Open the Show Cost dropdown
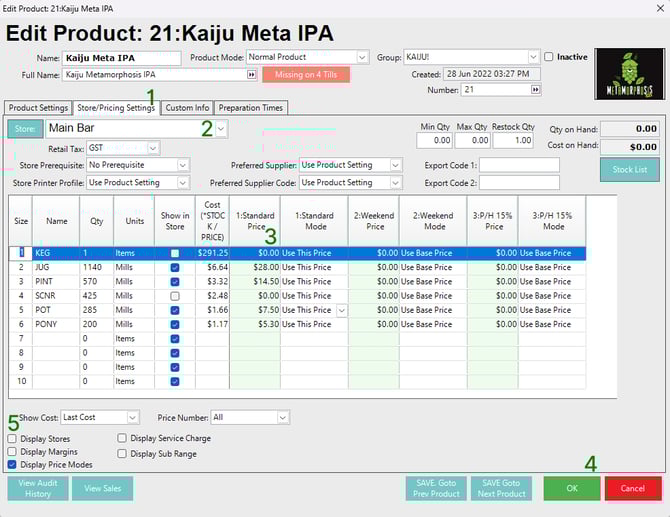Screen dimensions: 670x517 pyautogui.click(x=133, y=417)
